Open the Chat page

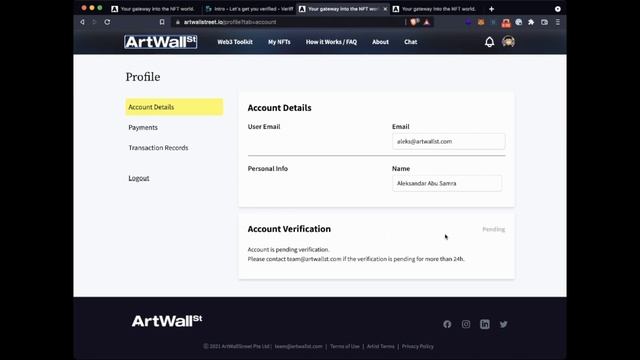pos(411,42)
